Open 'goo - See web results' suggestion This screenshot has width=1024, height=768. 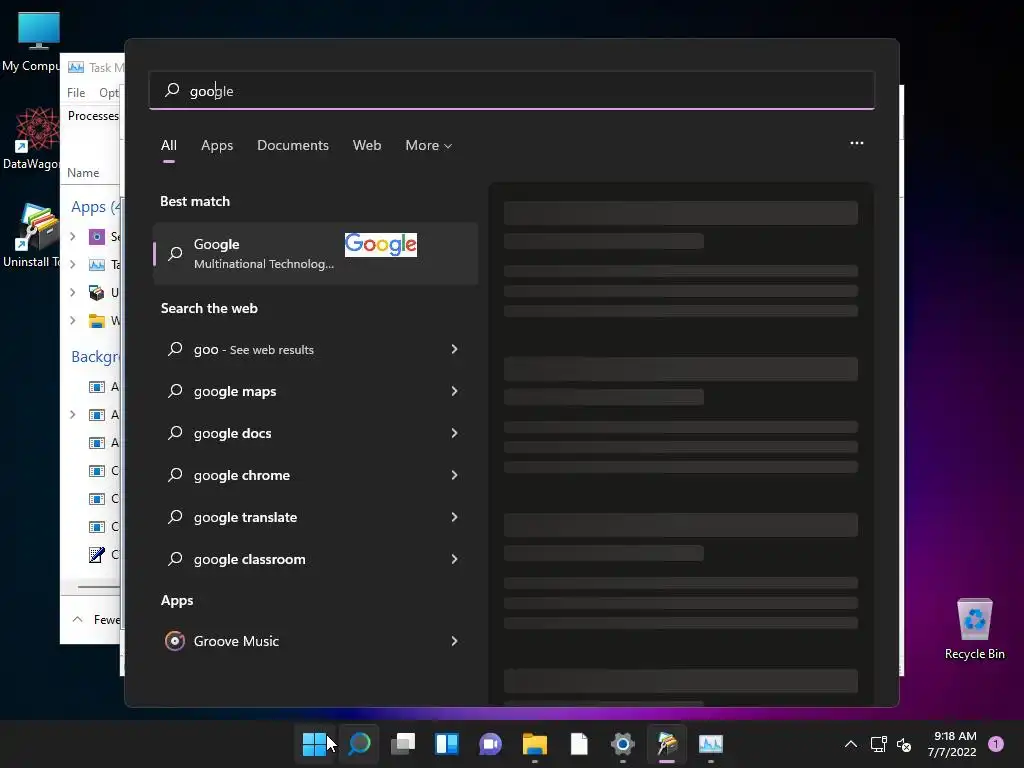point(315,349)
